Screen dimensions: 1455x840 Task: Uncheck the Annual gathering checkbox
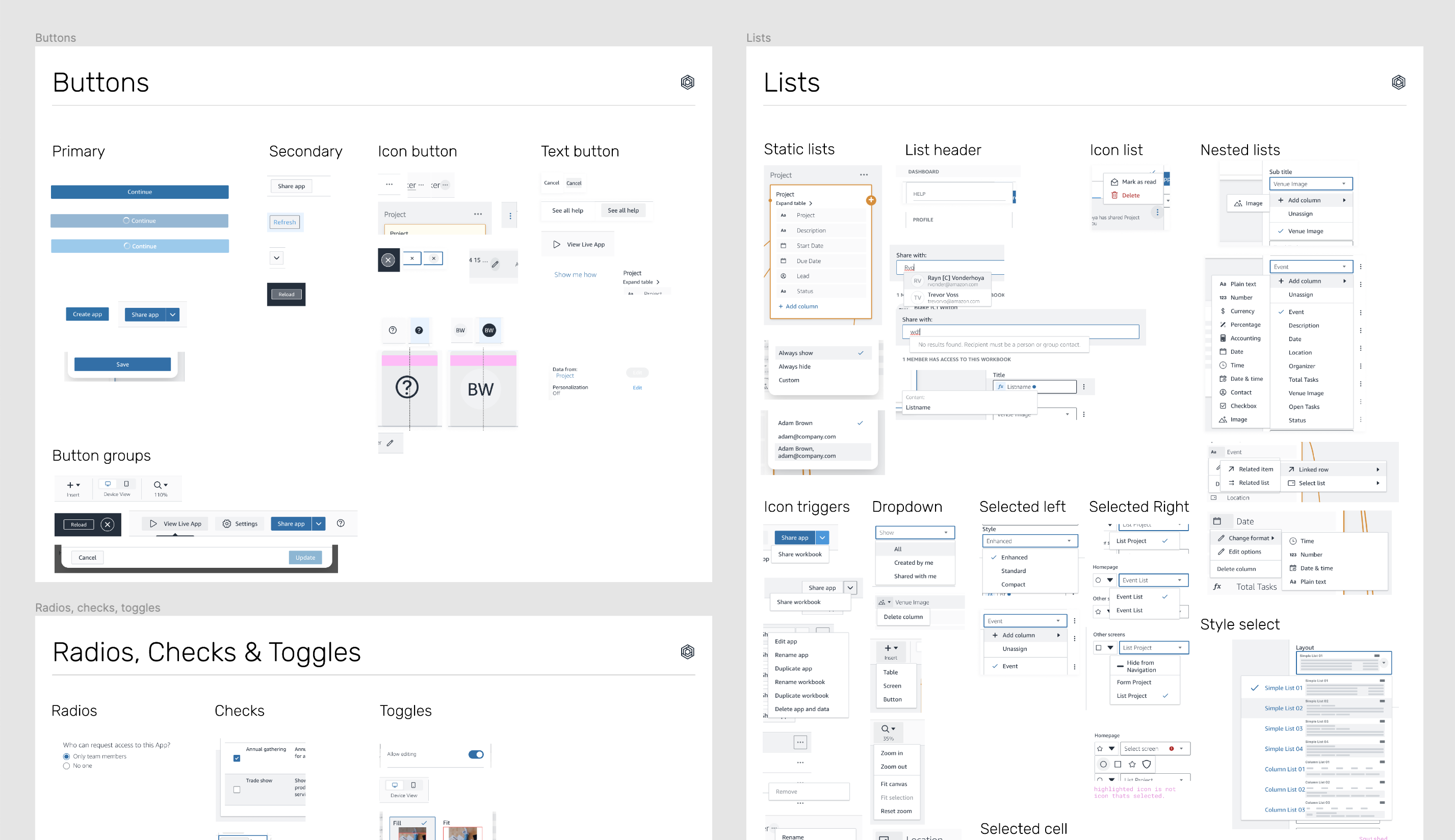(x=237, y=758)
